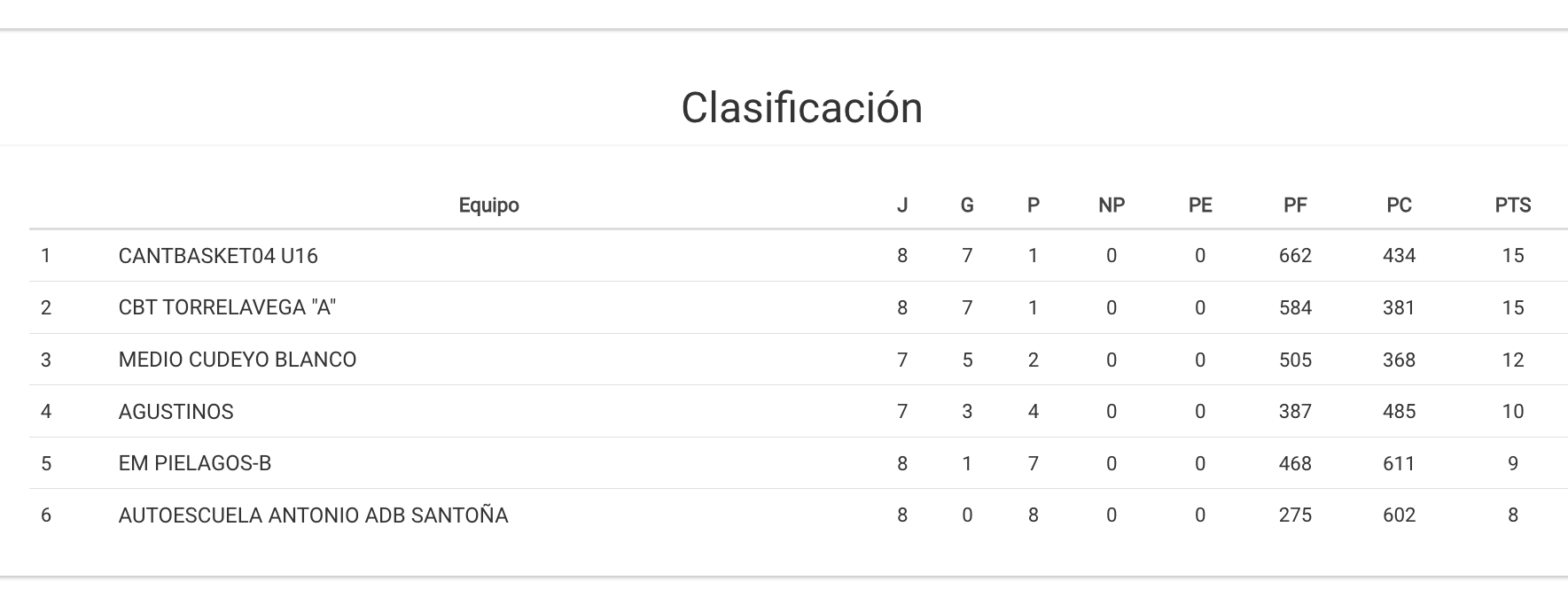The image size is (1568, 612).
Task: Click the Equipo column header
Action: (488, 205)
